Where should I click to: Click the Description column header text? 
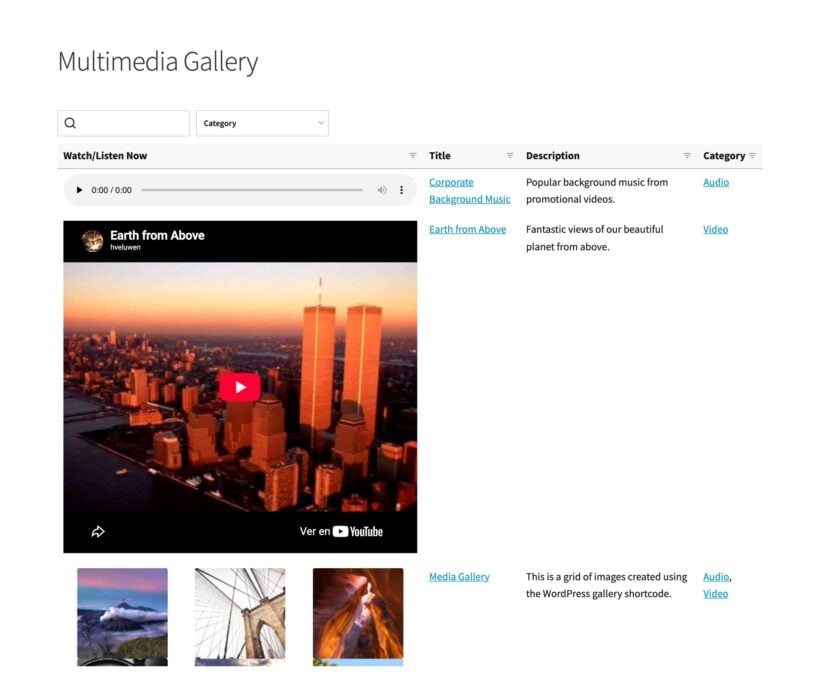(553, 156)
